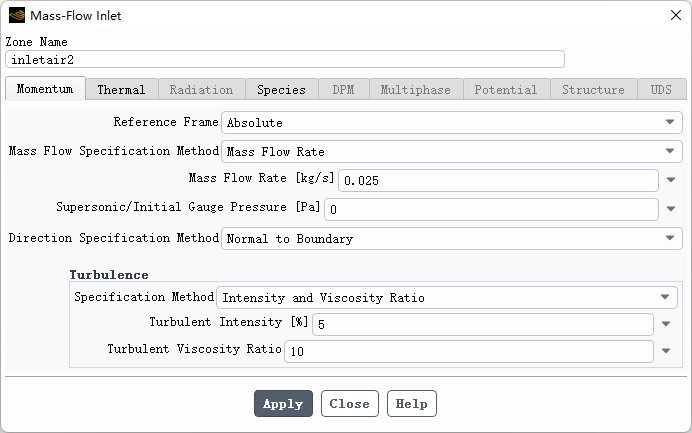The image size is (692, 433).
Task: Click arrow beside Mass Flow Rate field
Action: (x=669, y=181)
